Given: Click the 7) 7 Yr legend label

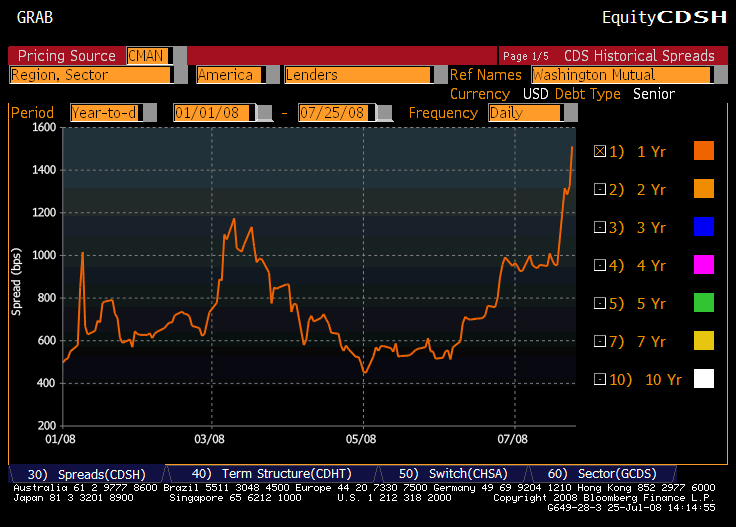Looking at the screenshot, I should point(637,342).
